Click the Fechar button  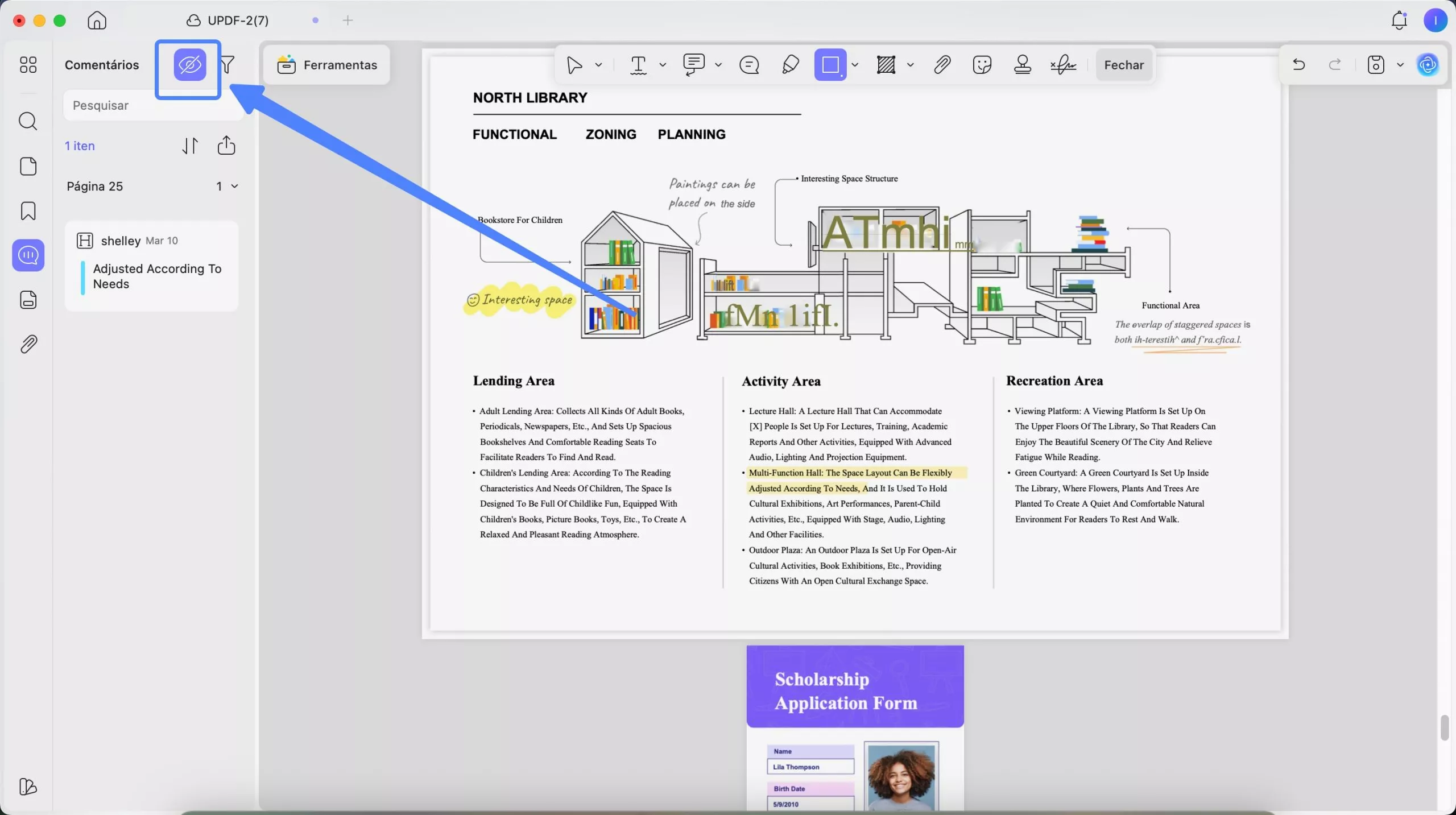coord(1124,65)
